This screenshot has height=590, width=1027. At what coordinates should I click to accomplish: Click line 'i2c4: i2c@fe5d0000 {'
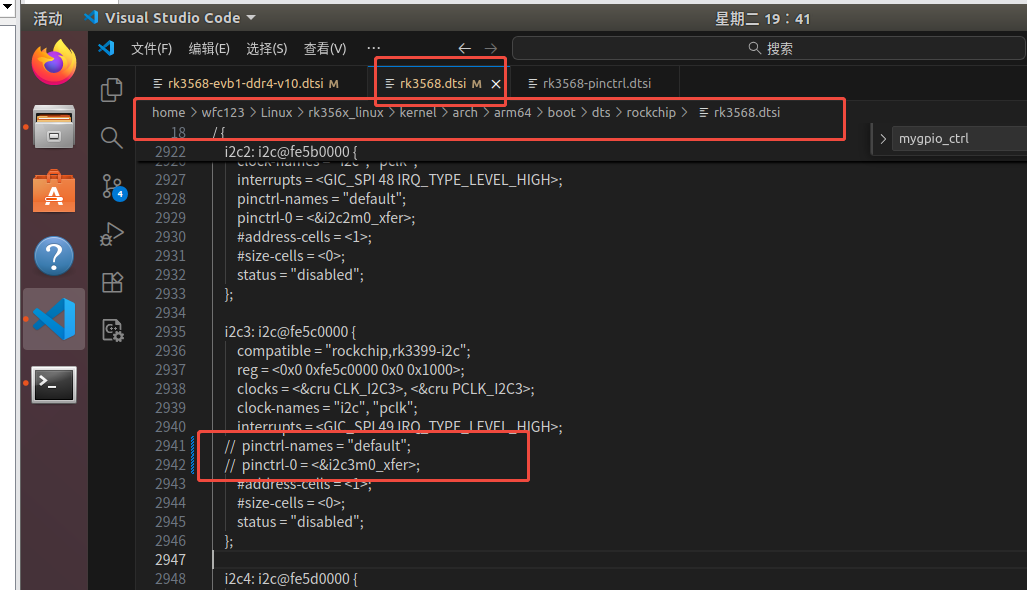click(291, 579)
